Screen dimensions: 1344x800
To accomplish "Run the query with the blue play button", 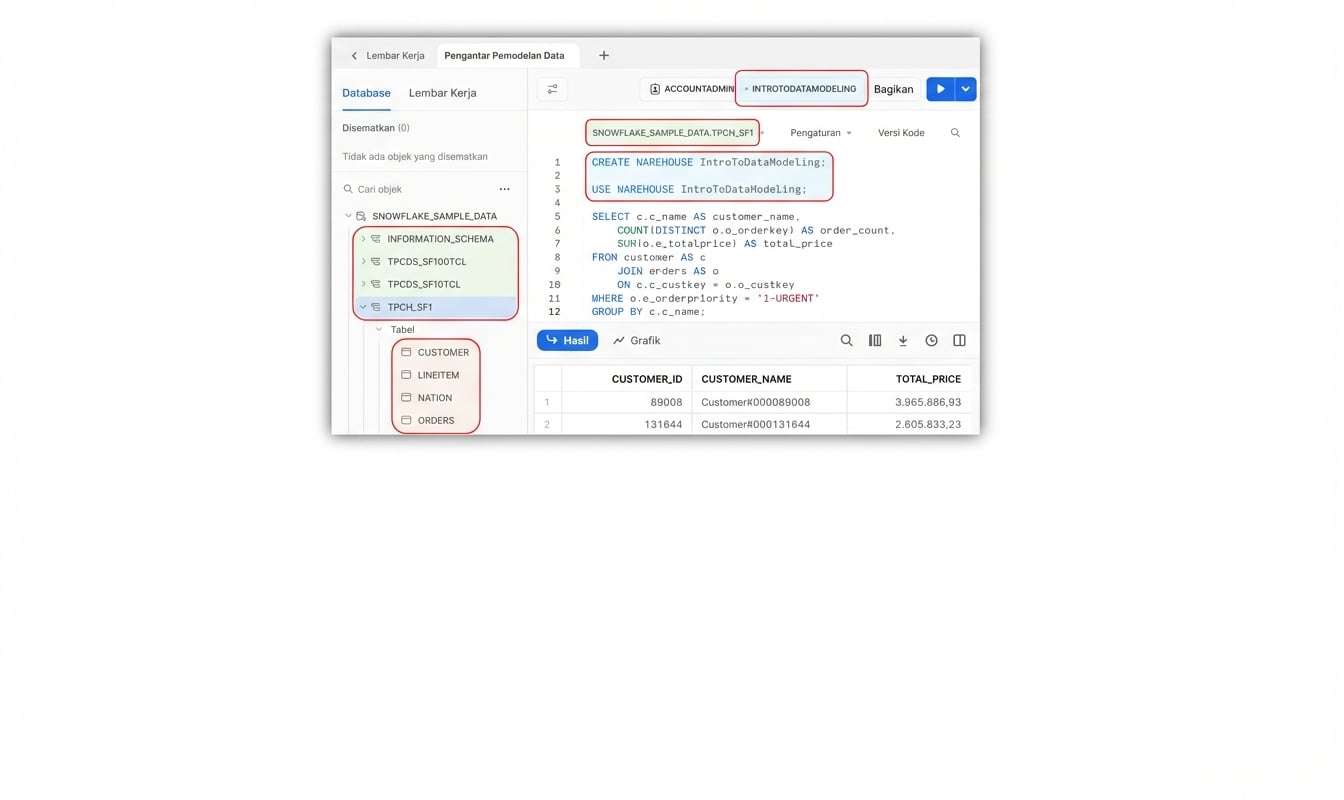I will pos(940,89).
